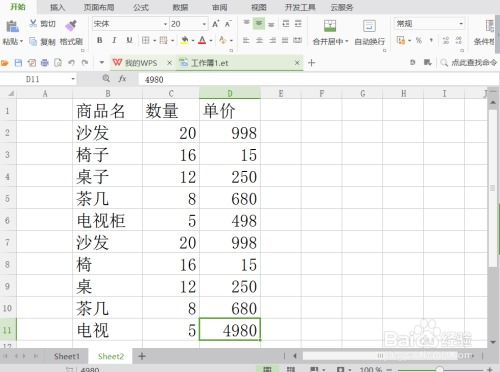The image size is (500, 372).
Task: Click the fx insert function icon
Action: point(122,79)
